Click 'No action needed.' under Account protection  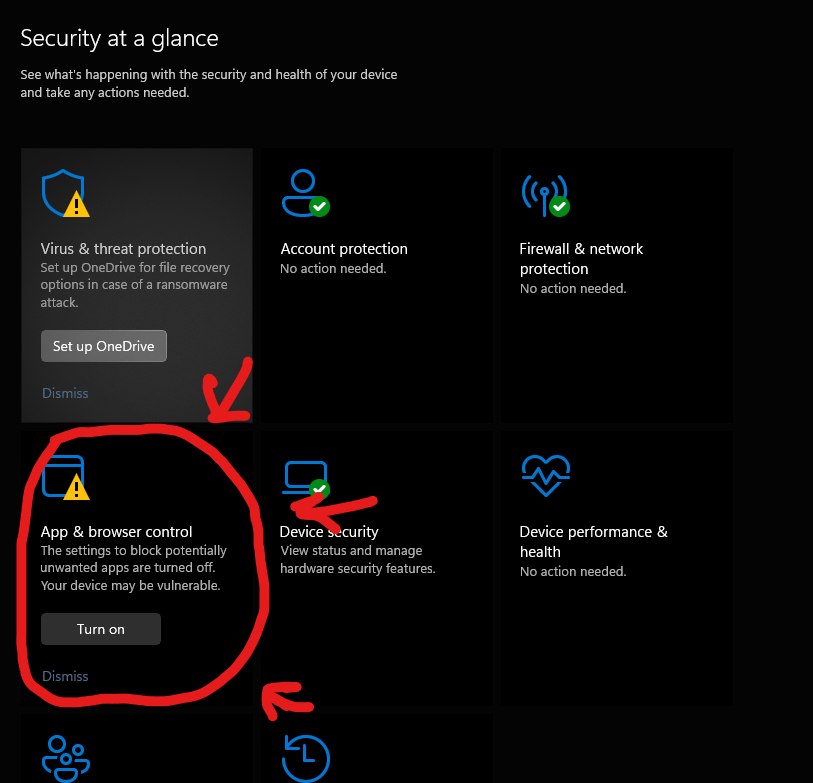pyautogui.click(x=333, y=269)
